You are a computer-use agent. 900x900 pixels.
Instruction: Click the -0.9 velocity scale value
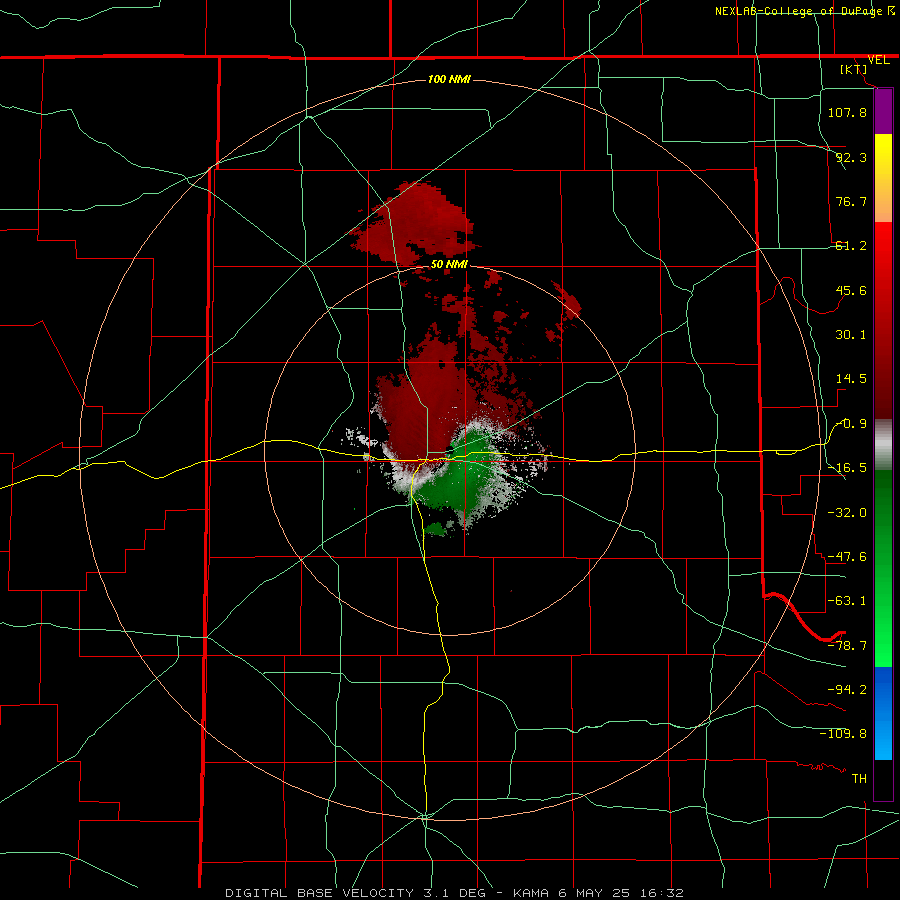pos(851,424)
